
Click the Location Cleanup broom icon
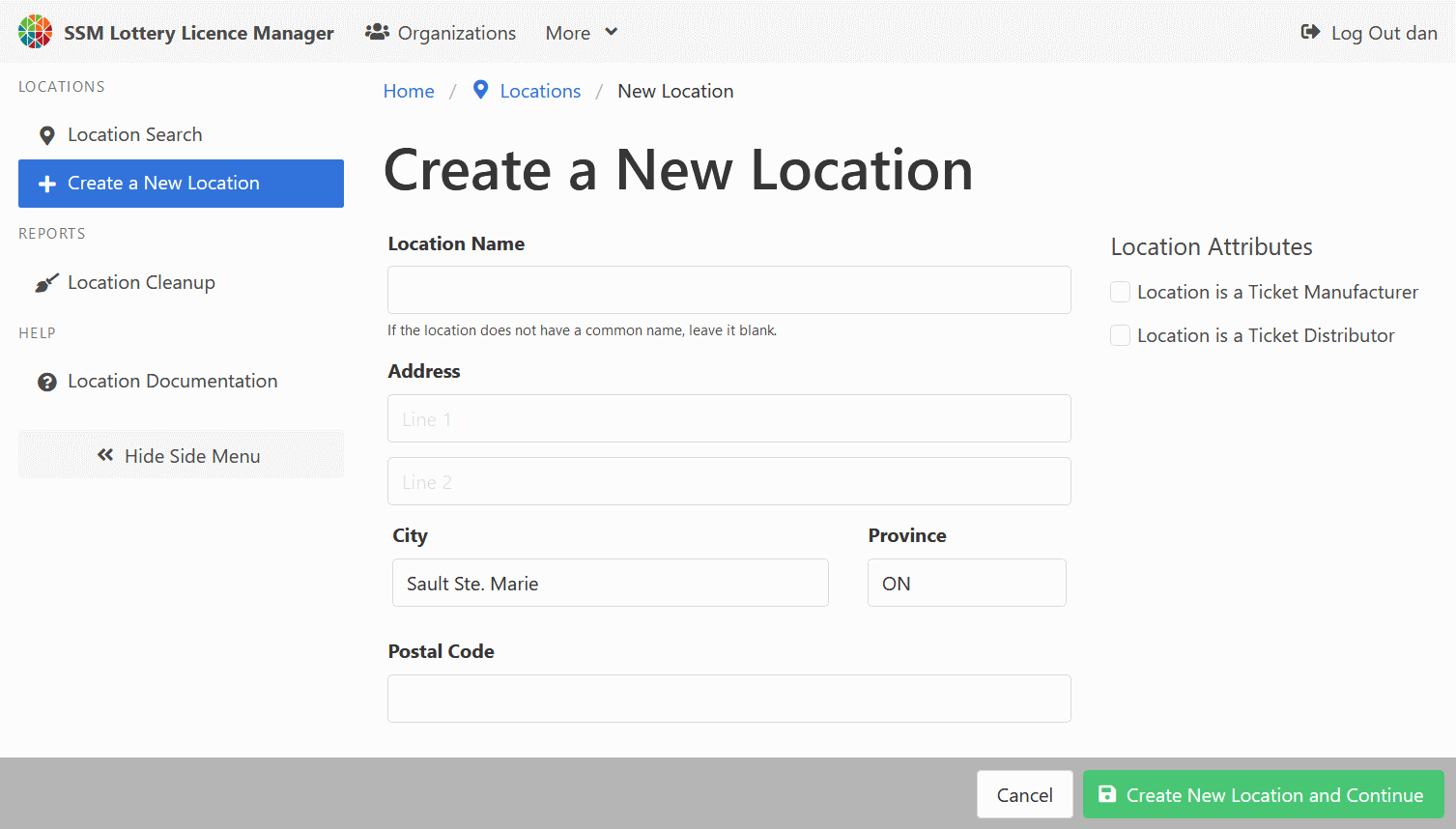[46, 283]
